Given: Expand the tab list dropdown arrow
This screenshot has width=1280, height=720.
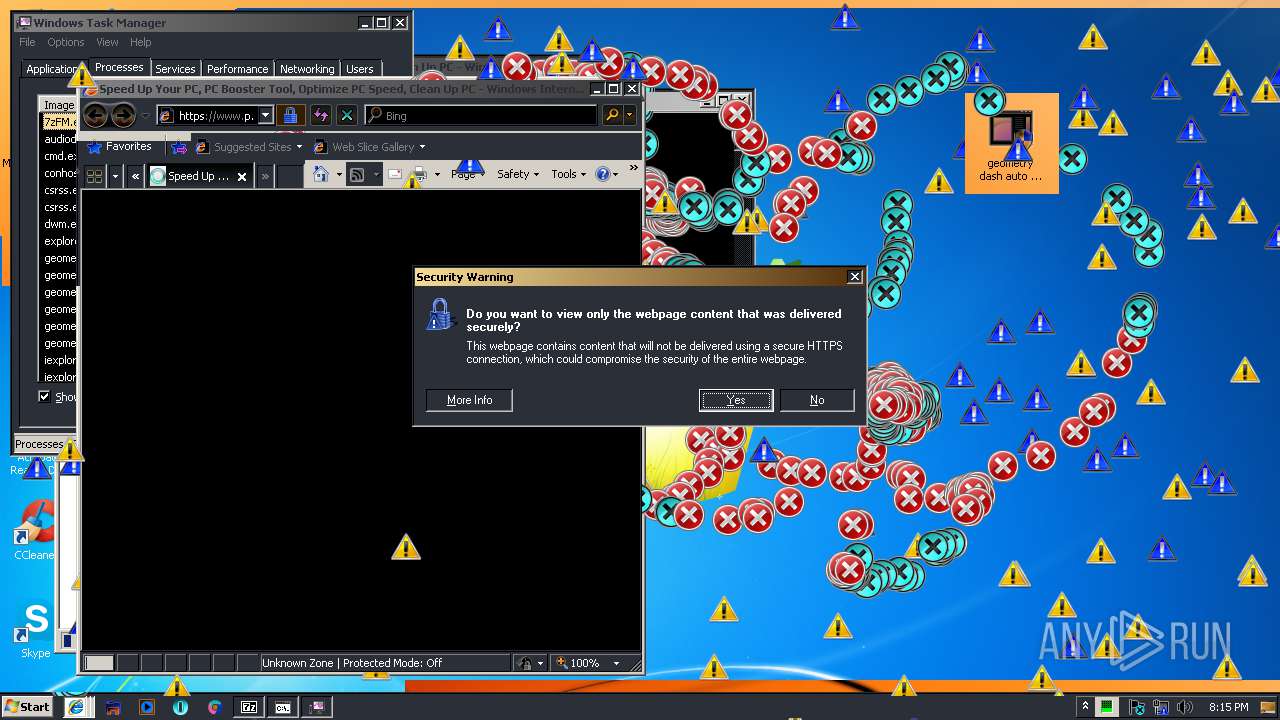Looking at the screenshot, I should tap(115, 176).
